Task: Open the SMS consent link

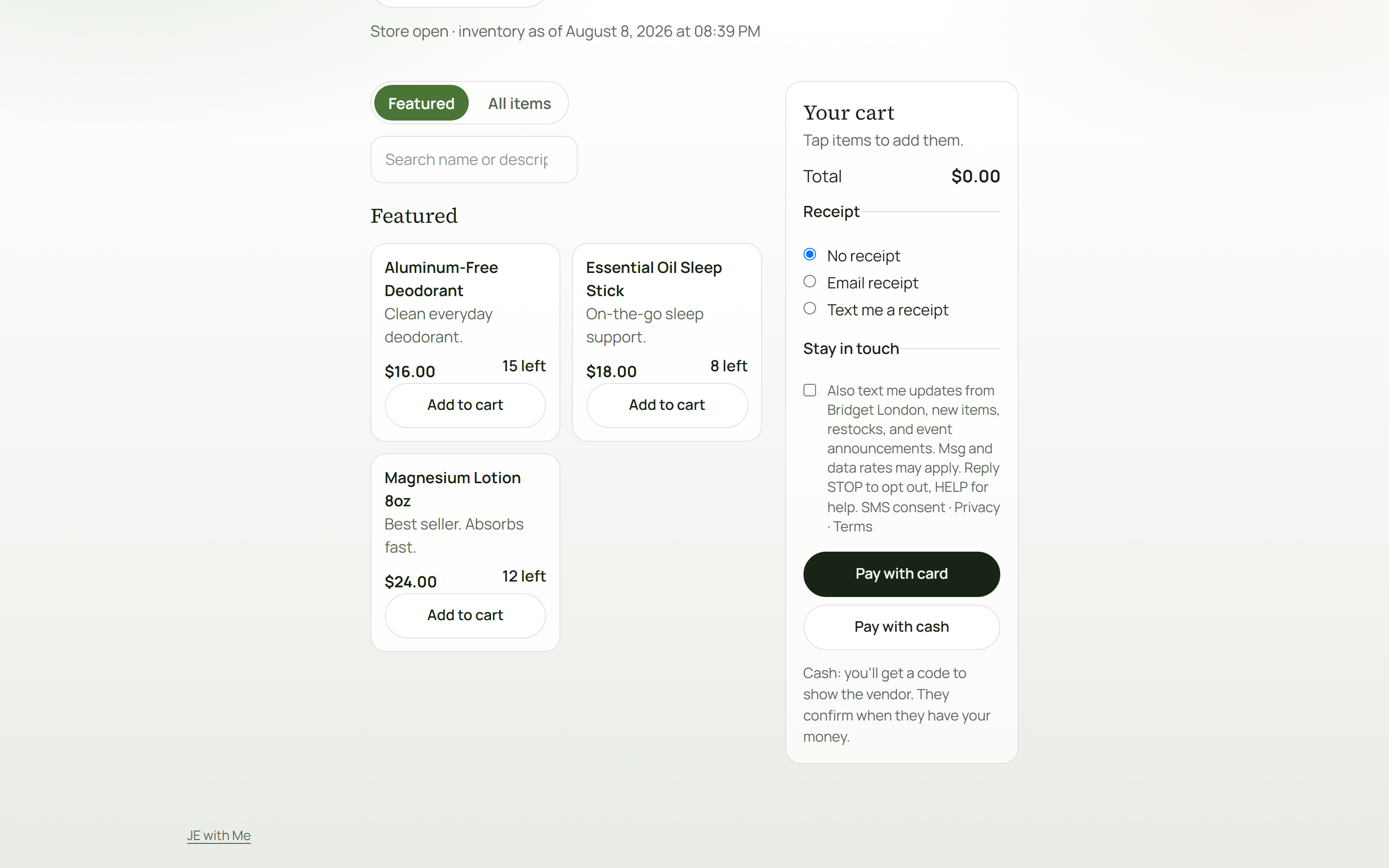Action: (x=902, y=507)
